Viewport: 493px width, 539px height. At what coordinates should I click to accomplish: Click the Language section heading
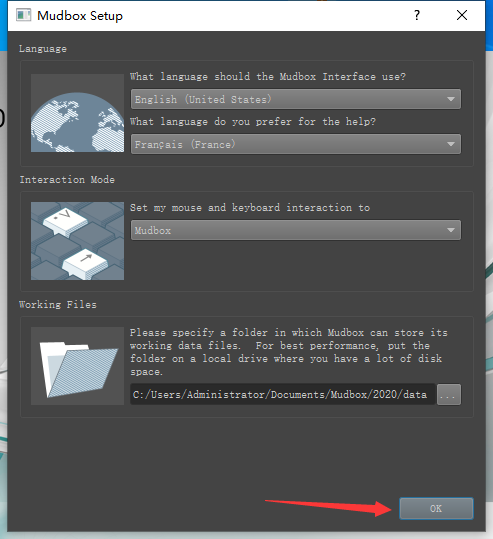tap(43, 49)
